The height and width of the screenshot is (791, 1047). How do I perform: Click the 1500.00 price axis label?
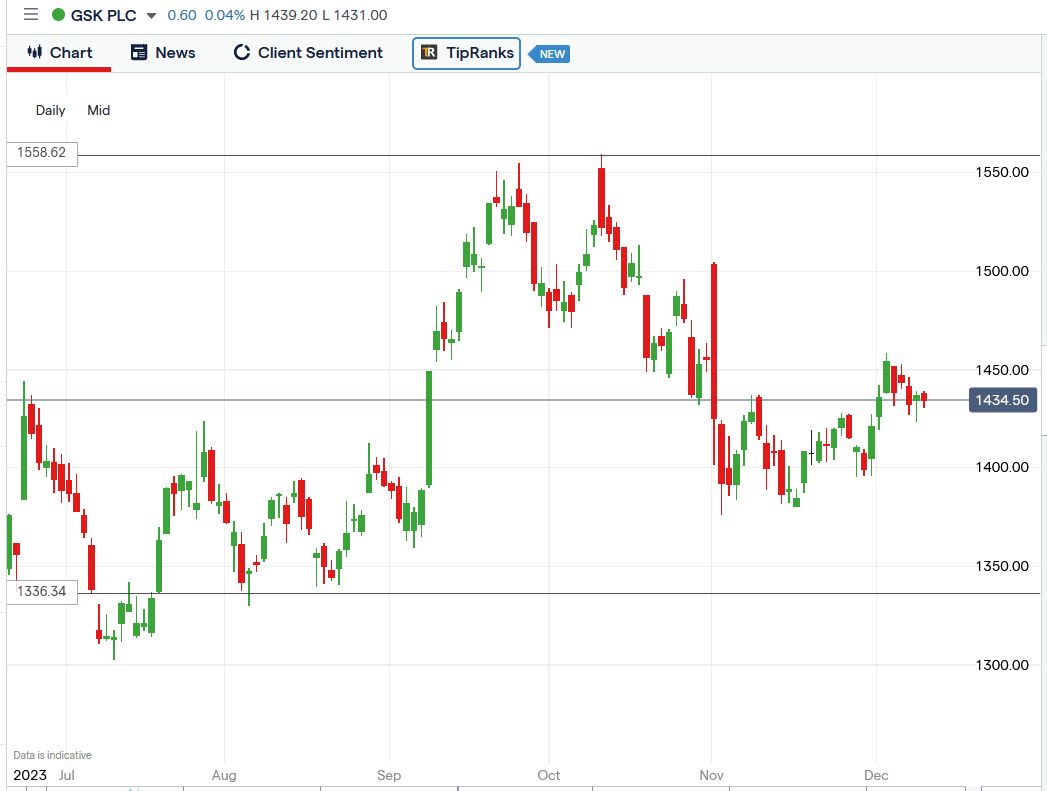pyautogui.click(x=1002, y=271)
